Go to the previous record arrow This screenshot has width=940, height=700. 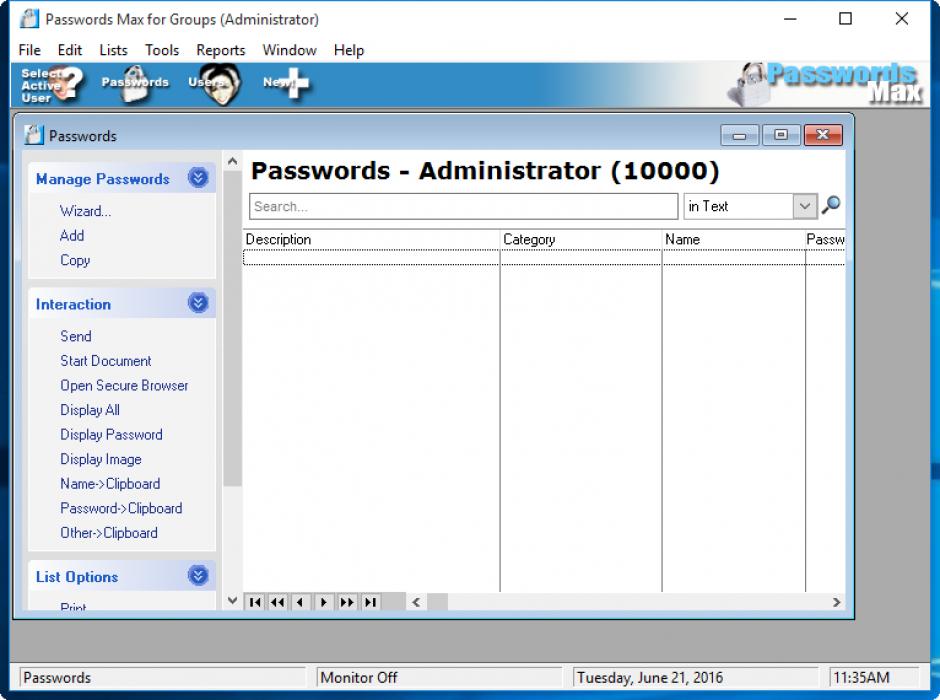[301, 602]
